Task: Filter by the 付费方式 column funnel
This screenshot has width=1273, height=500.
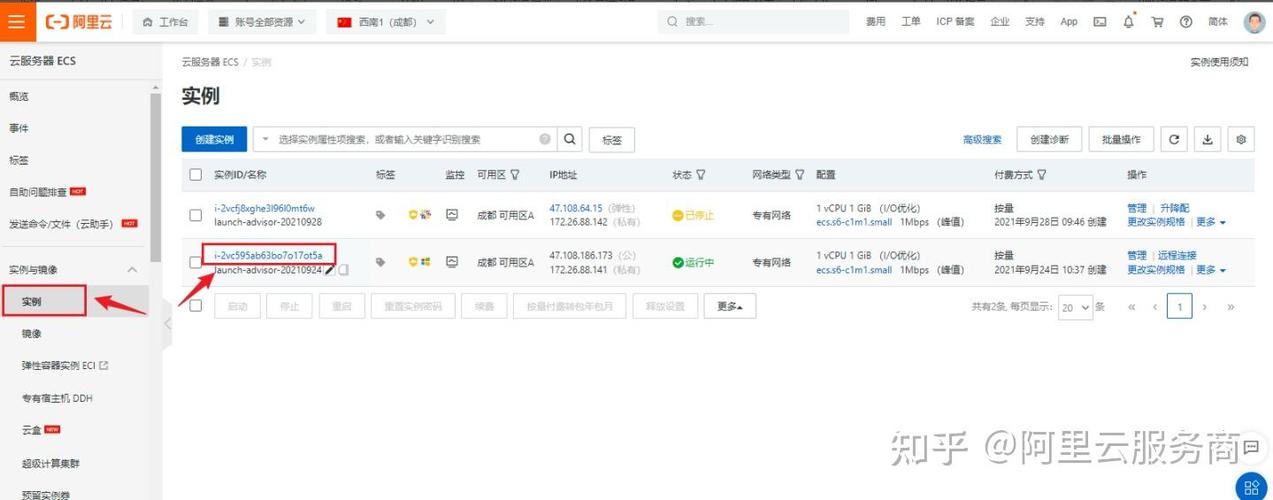Action: 1042,175
